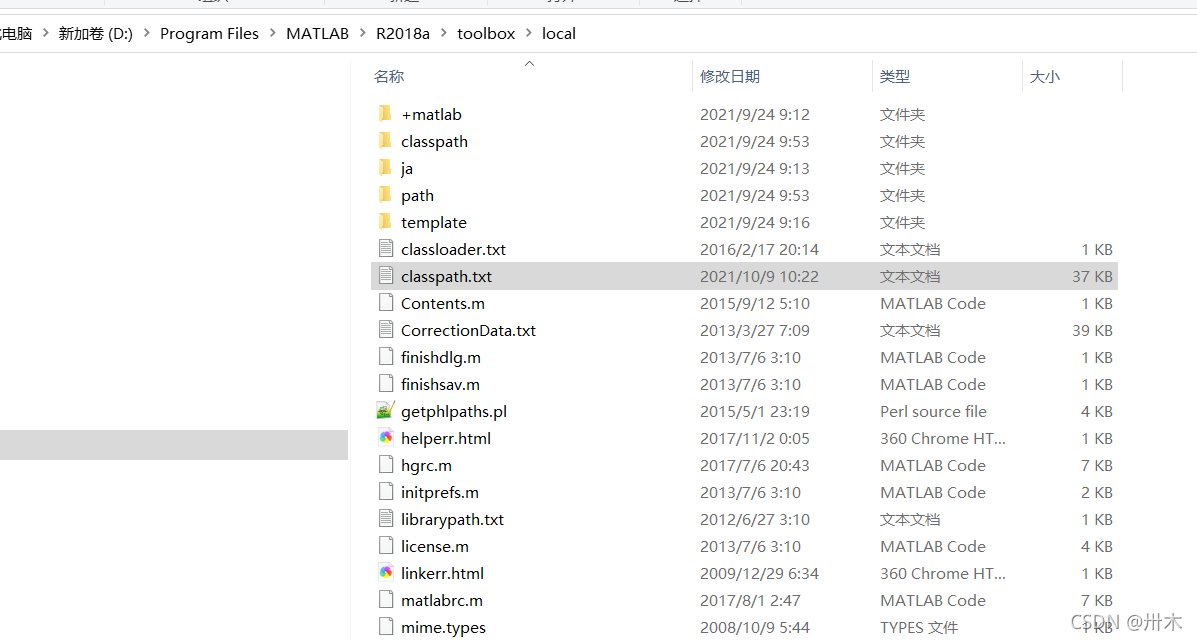Expand chevron after Program Files in address bar

tap(273, 33)
